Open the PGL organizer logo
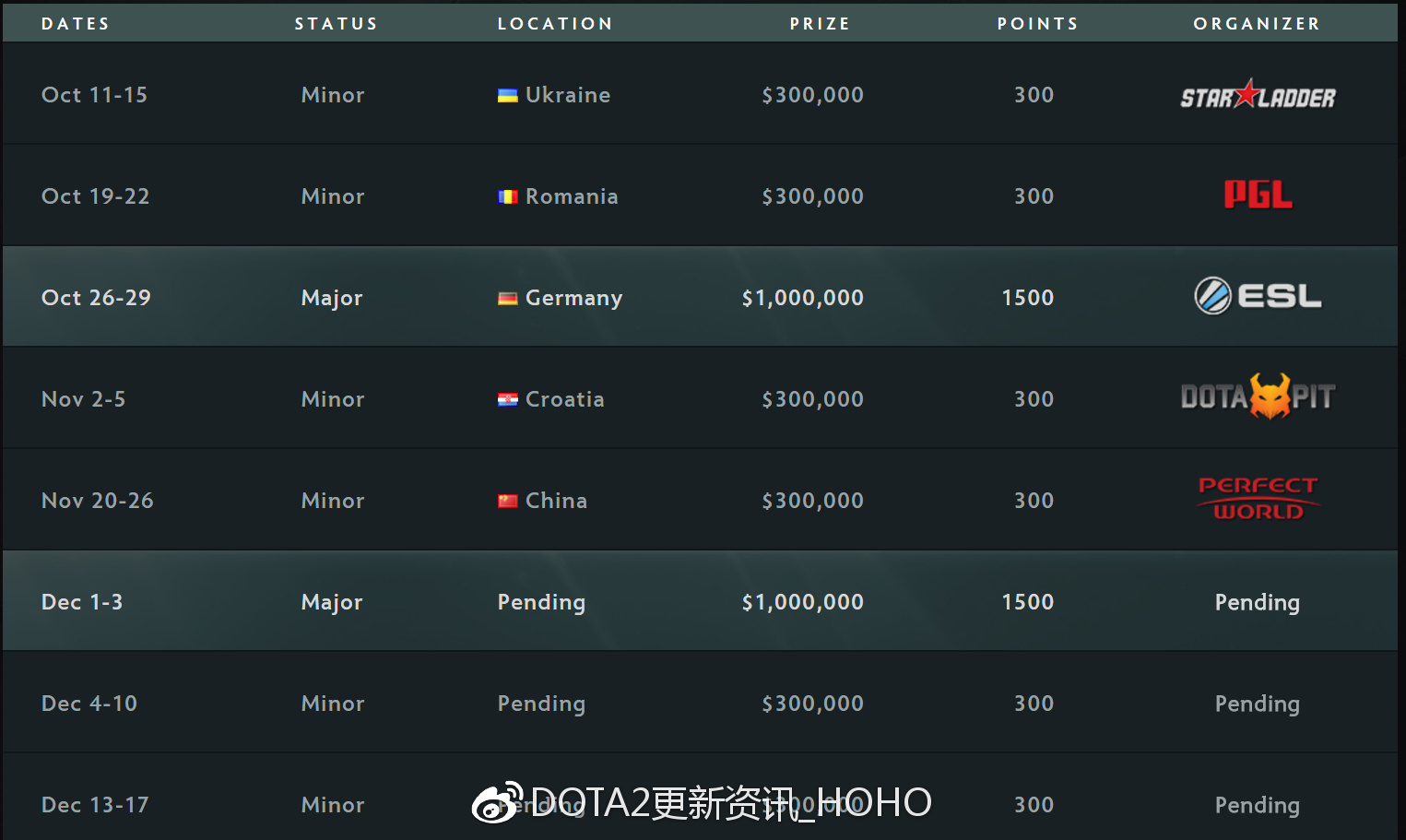The height and width of the screenshot is (840, 1406). [1258, 195]
